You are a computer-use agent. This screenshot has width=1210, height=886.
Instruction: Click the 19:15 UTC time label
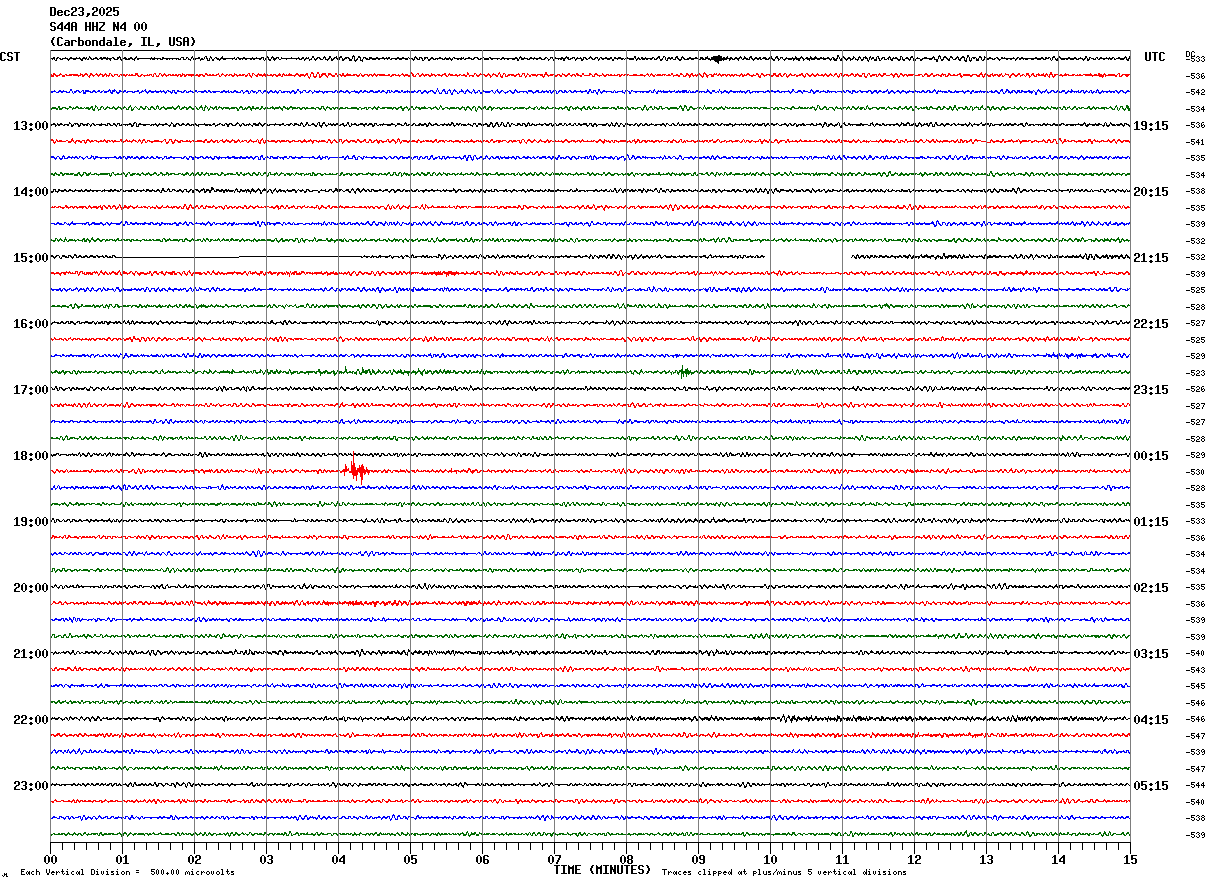click(1150, 126)
